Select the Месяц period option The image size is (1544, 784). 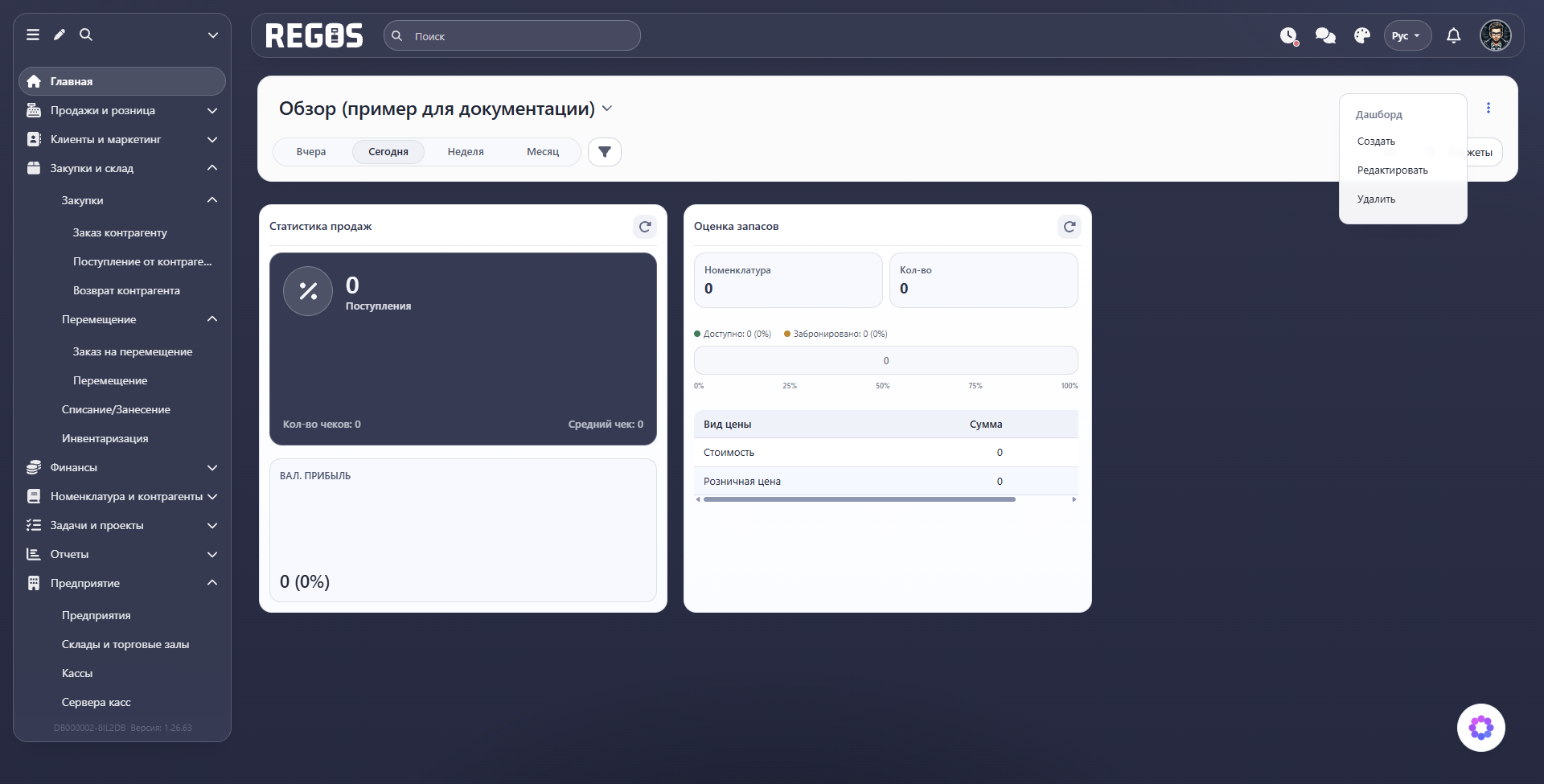pyautogui.click(x=543, y=152)
